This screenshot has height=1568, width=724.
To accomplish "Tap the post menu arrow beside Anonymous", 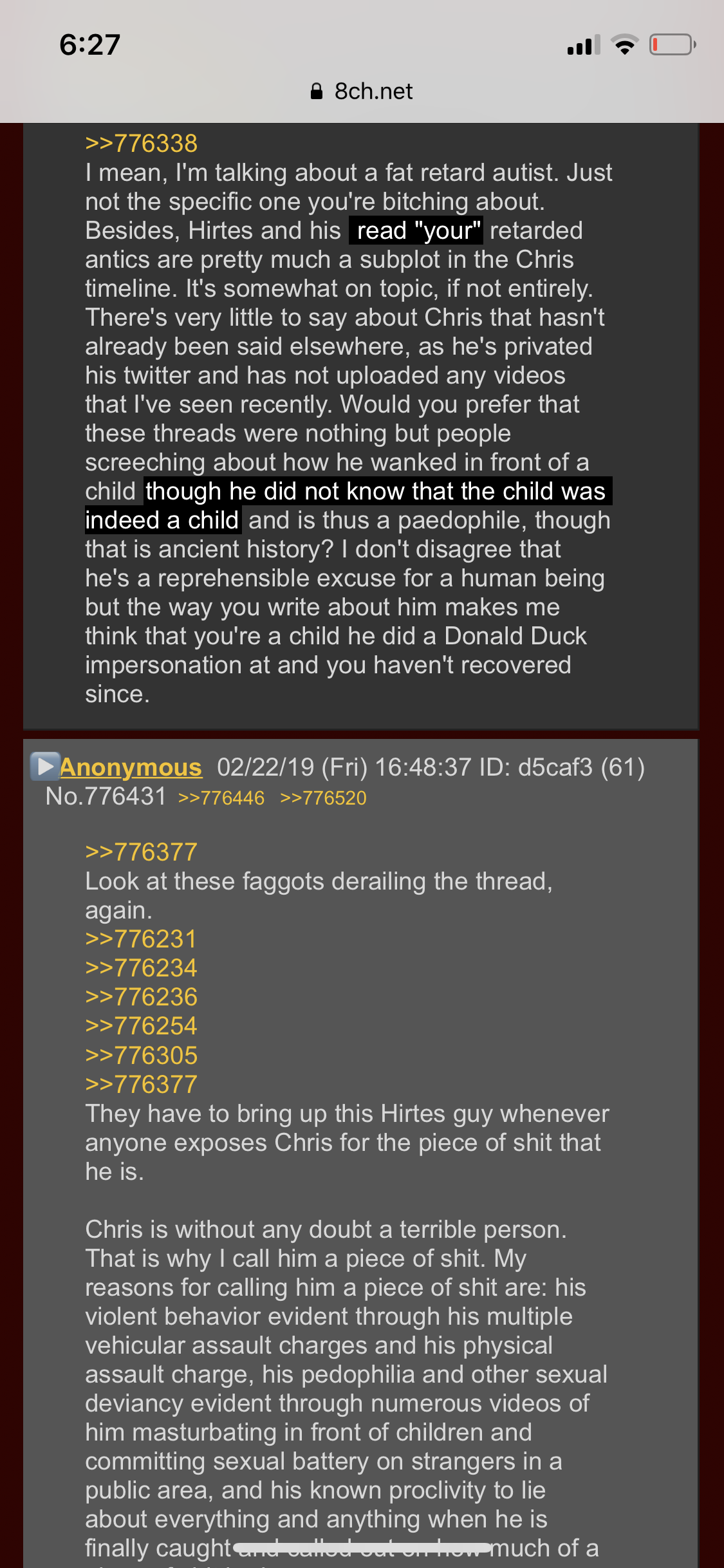I will 45,767.
